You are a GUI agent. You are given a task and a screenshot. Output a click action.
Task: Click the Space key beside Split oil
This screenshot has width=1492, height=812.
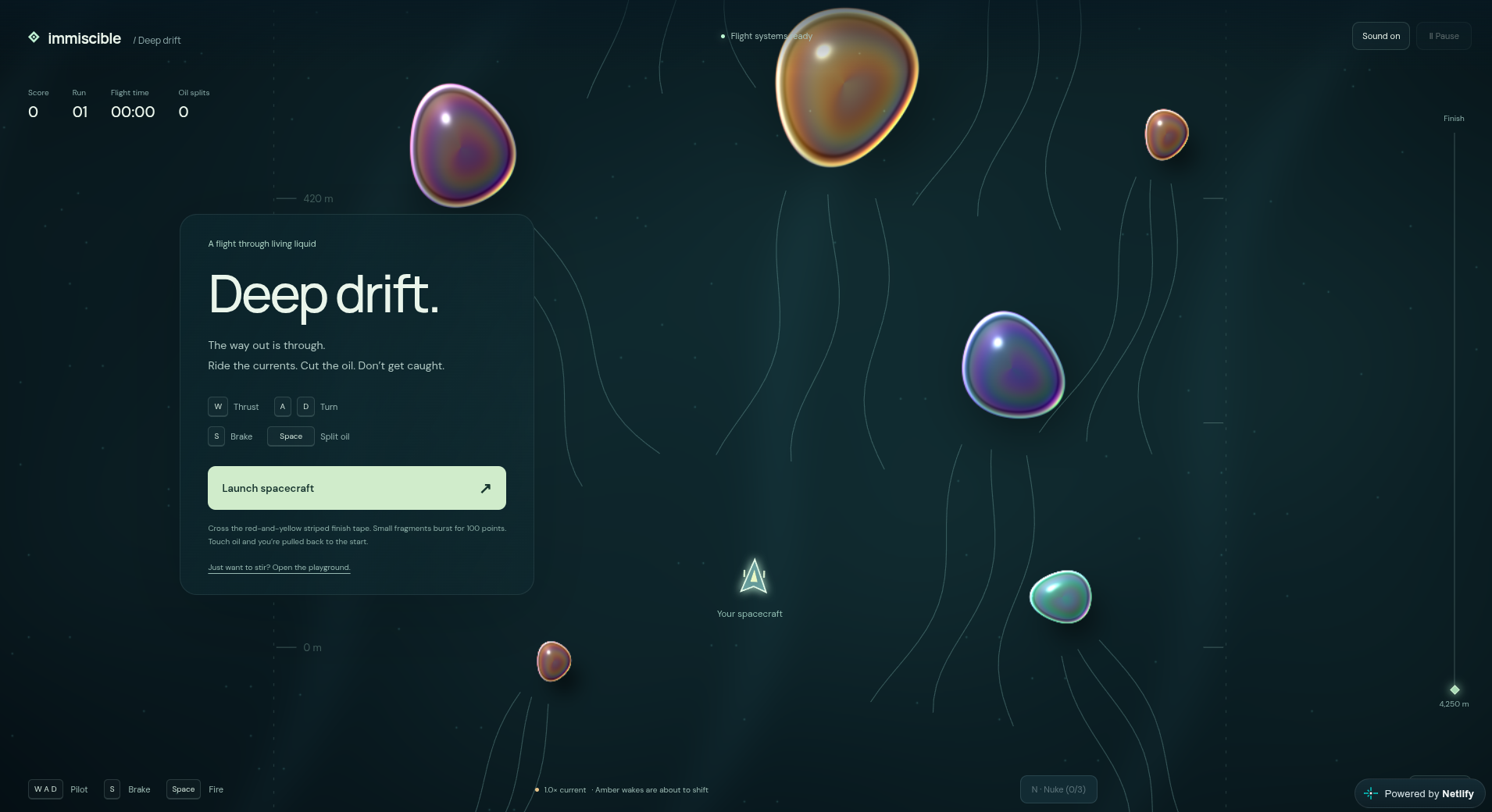click(291, 436)
